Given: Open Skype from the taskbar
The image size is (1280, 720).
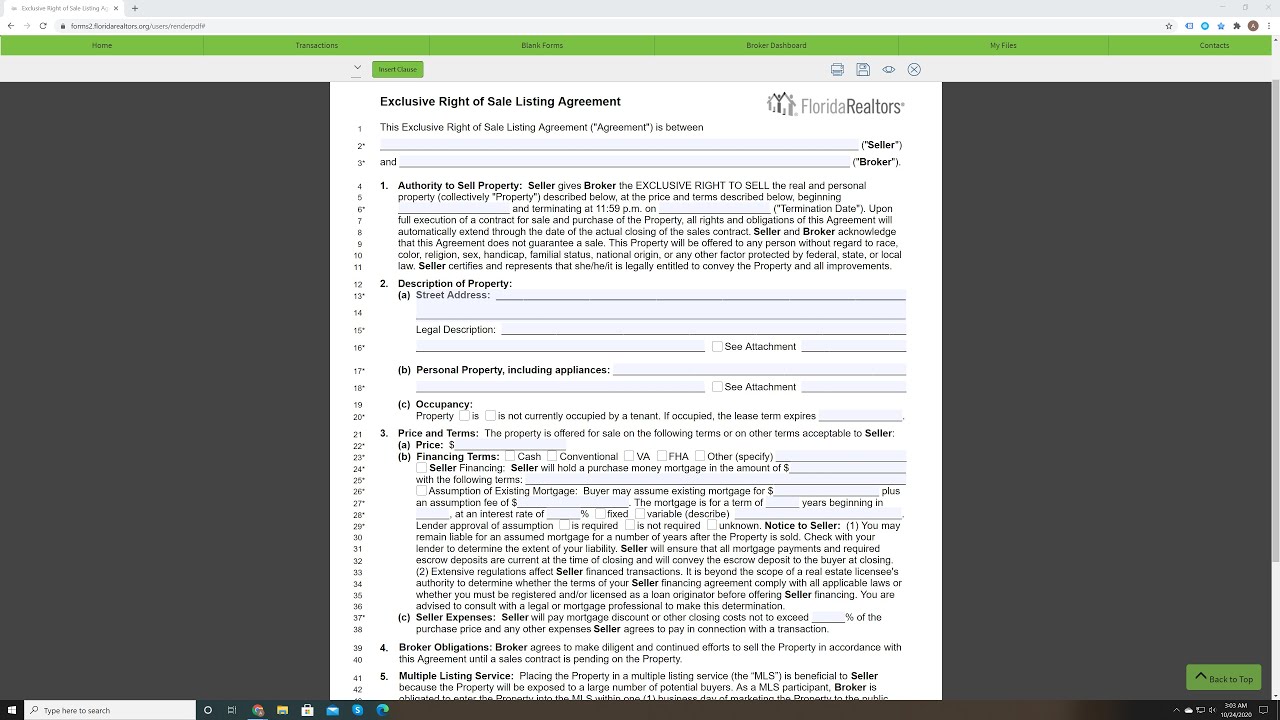Looking at the screenshot, I should [x=357, y=710].
